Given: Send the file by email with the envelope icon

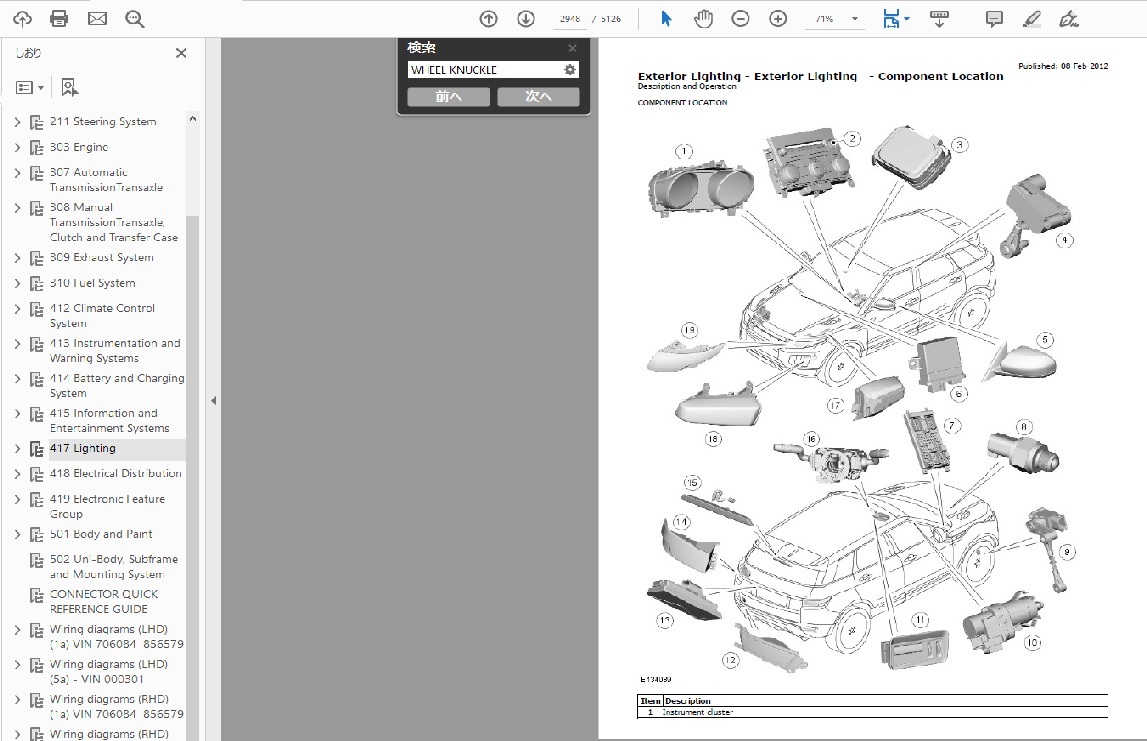Looking at the screenshot, I should tap(97, 19).
